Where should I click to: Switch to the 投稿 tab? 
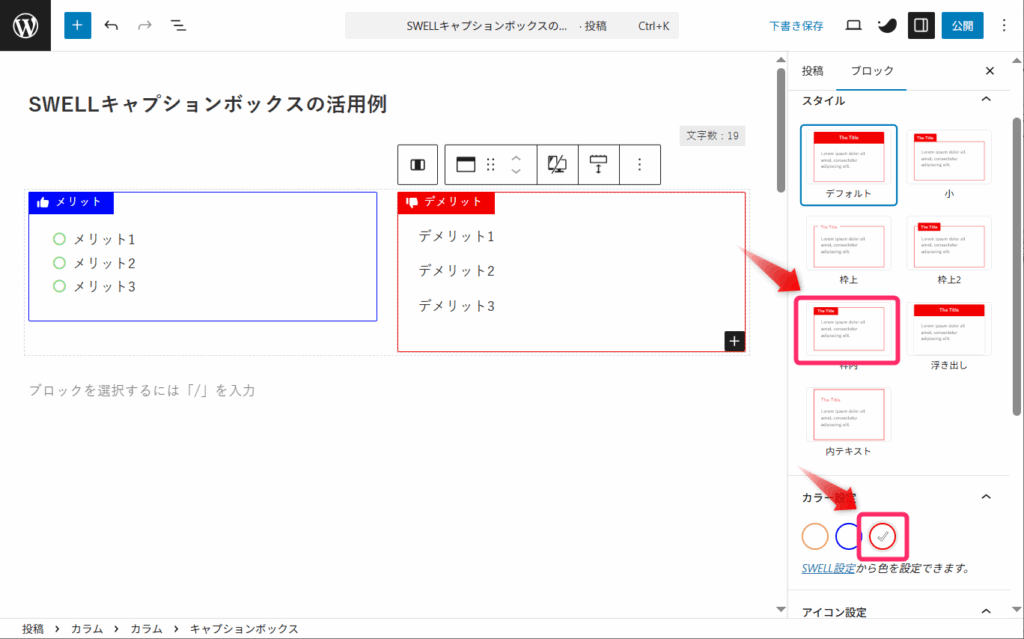pos(812,71)
